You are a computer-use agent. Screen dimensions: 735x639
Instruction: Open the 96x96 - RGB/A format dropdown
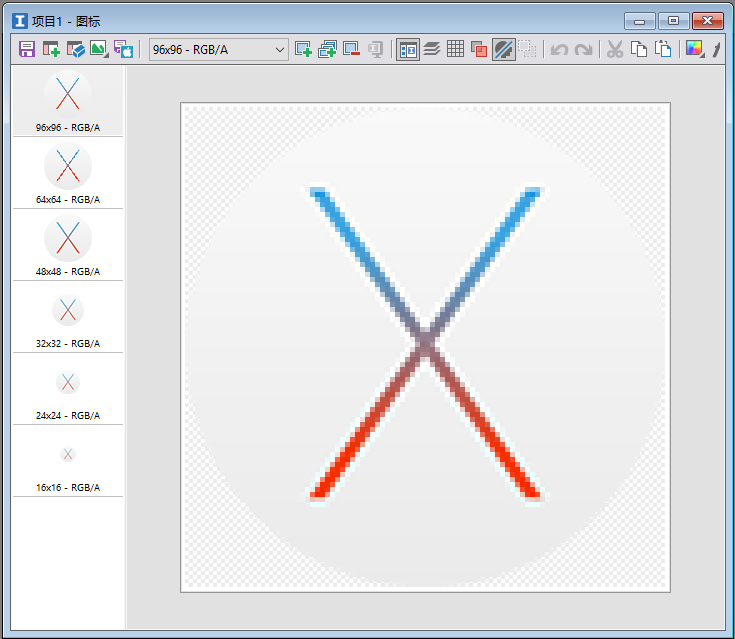click(x=218, y=49)
